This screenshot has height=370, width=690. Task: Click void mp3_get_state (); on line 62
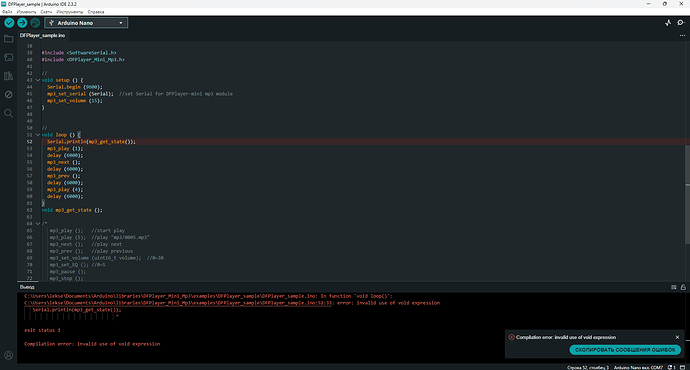tap(72, 210)
